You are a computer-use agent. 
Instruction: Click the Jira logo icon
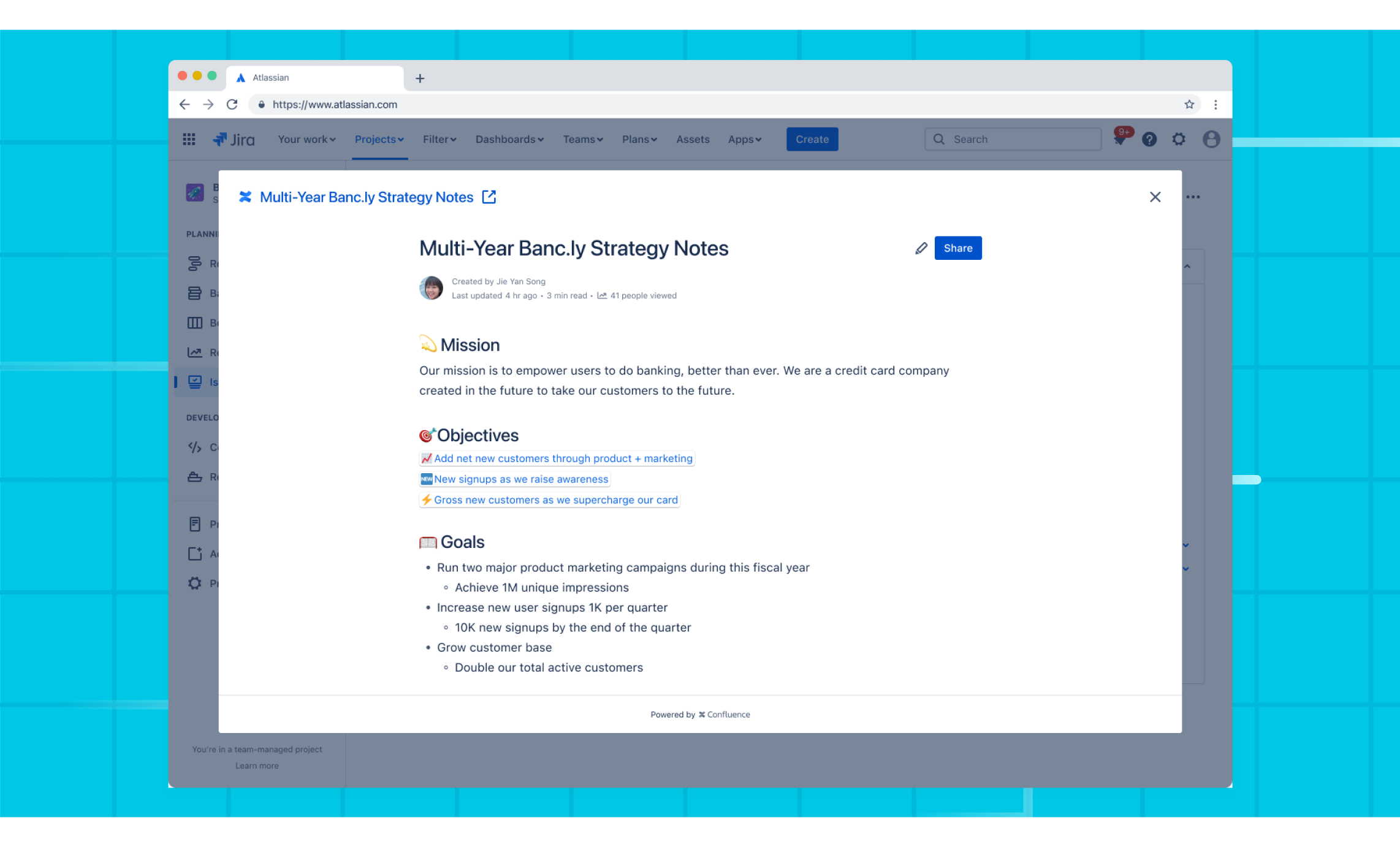point(221,139)
